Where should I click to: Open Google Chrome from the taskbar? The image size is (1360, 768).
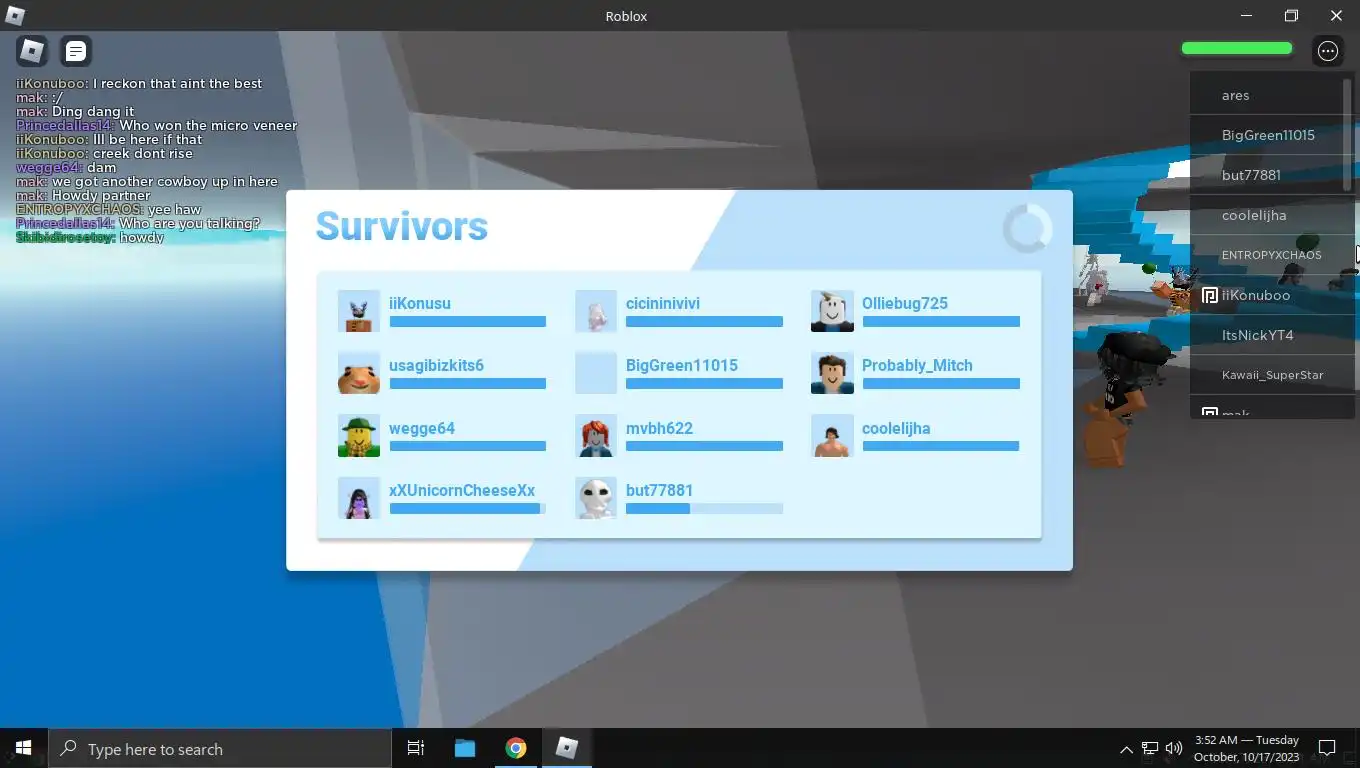(516, 748)
